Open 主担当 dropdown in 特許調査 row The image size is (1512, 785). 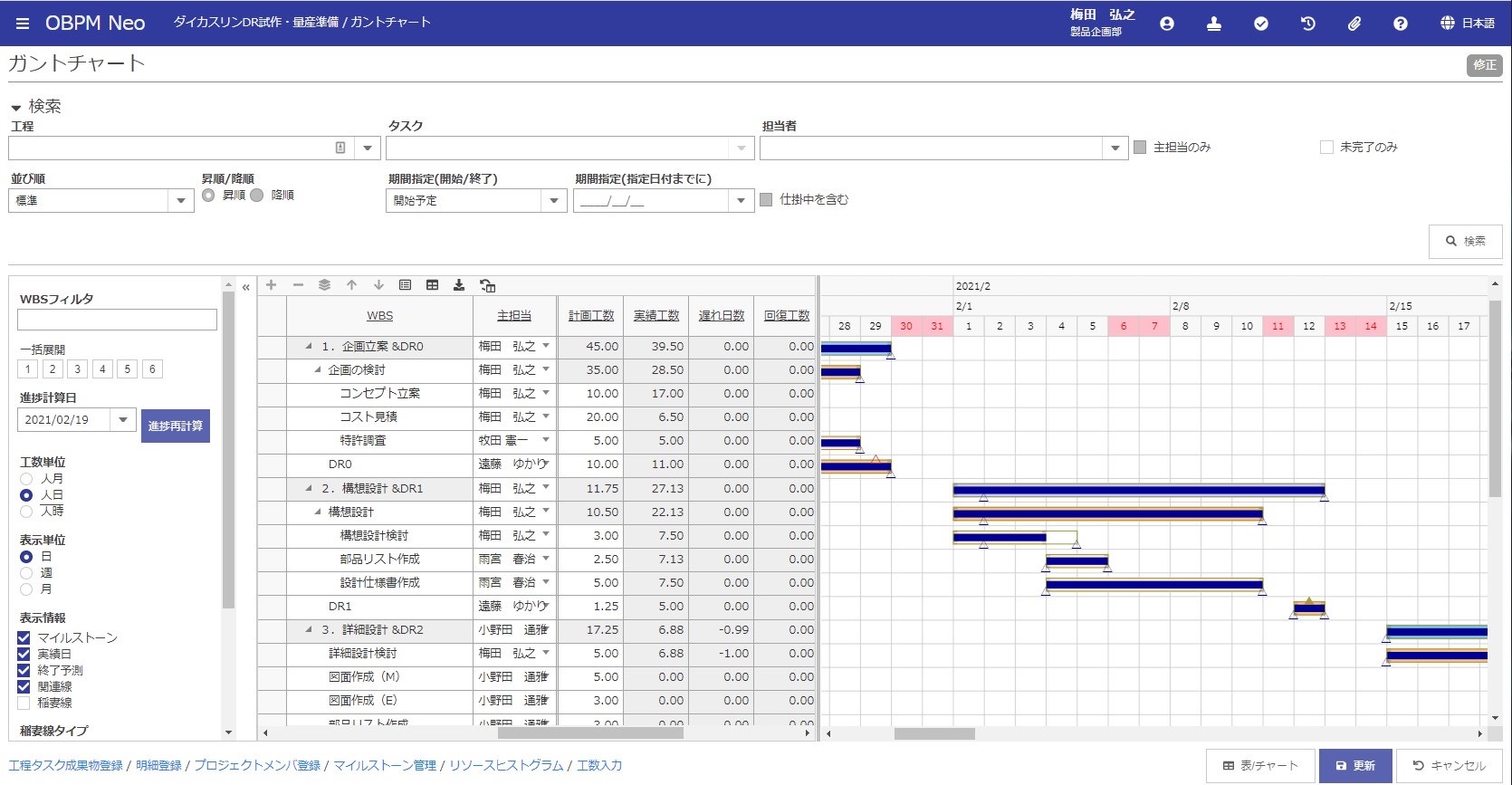pyautogui.click(x=546, y=440)
